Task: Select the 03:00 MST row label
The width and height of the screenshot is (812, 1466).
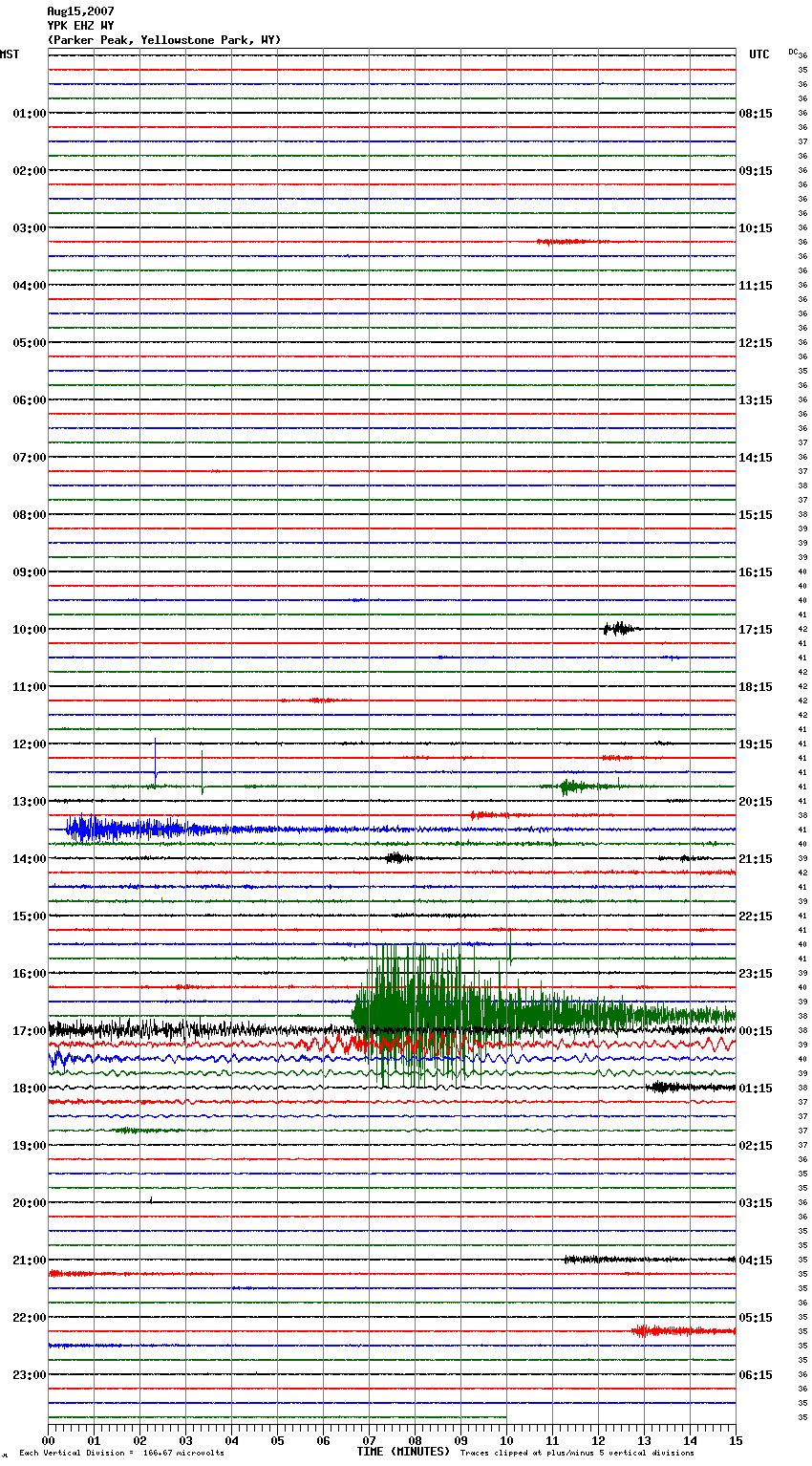Action: (x=29, y=228)
